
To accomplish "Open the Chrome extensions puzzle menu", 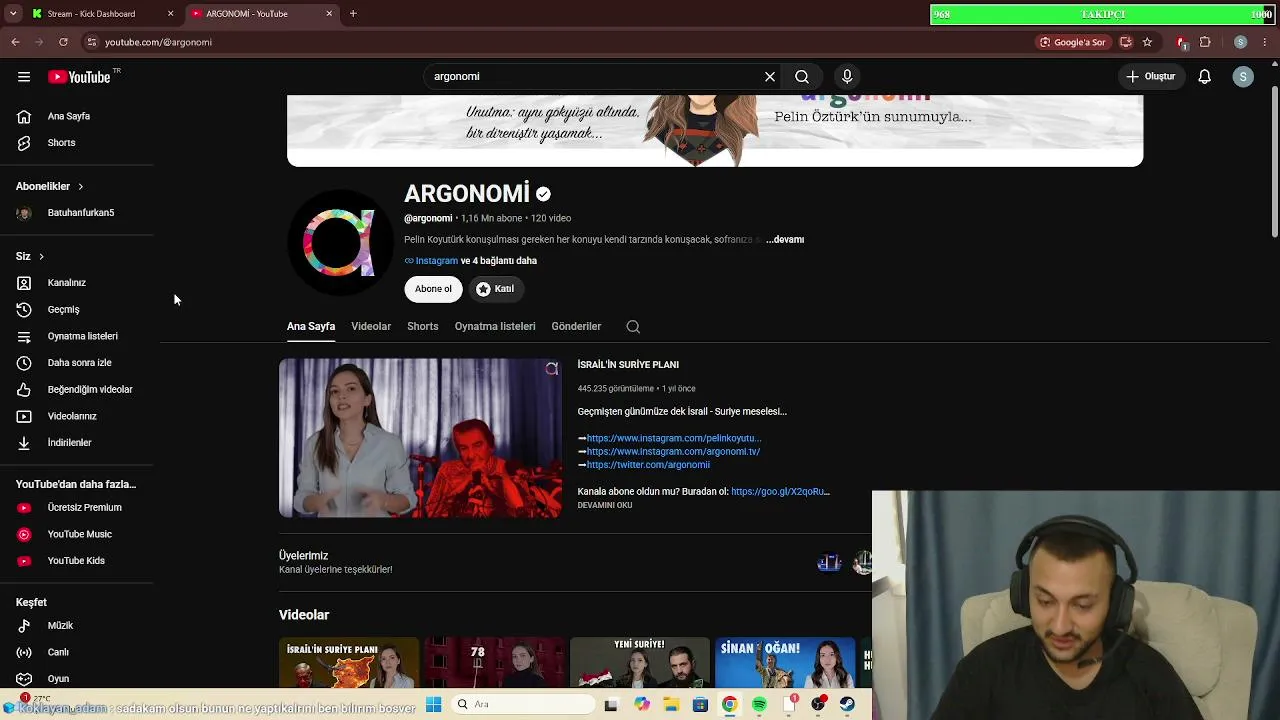I will click(x=1205, y=42).
